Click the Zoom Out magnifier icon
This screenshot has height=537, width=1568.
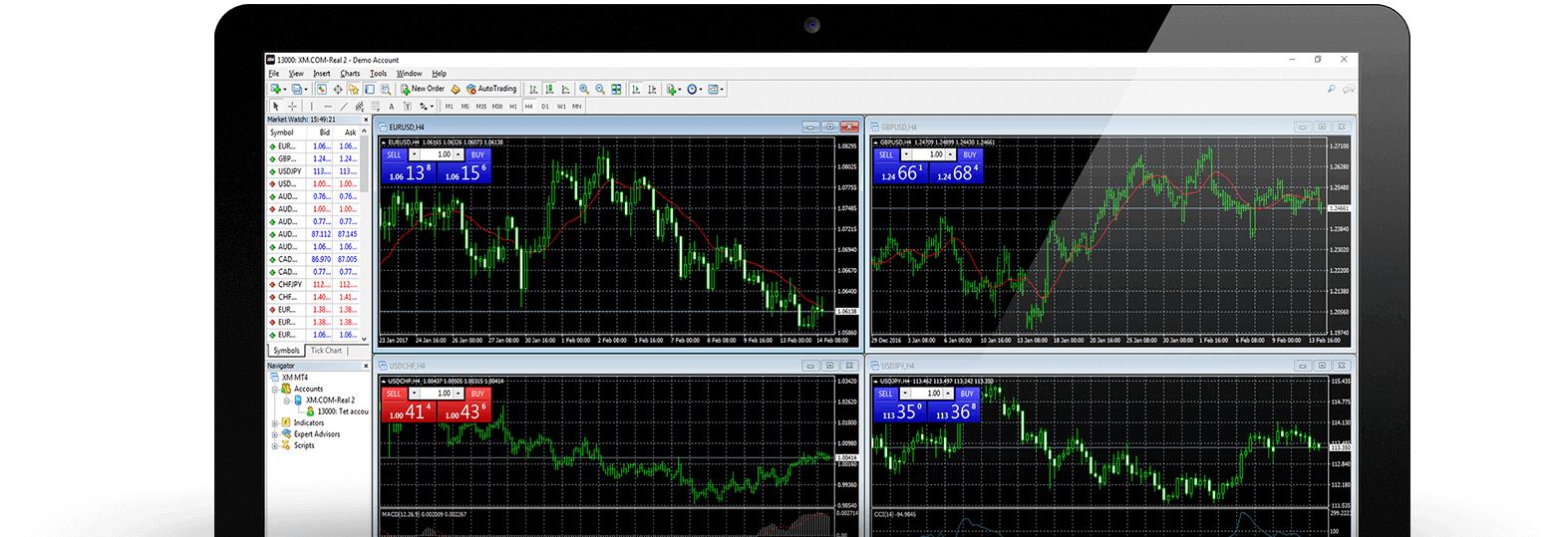599,90
